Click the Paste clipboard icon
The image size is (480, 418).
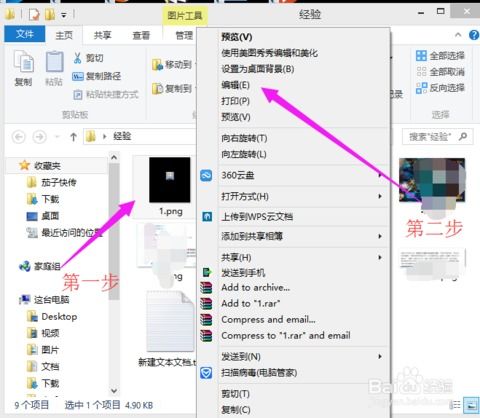(54, 62)
